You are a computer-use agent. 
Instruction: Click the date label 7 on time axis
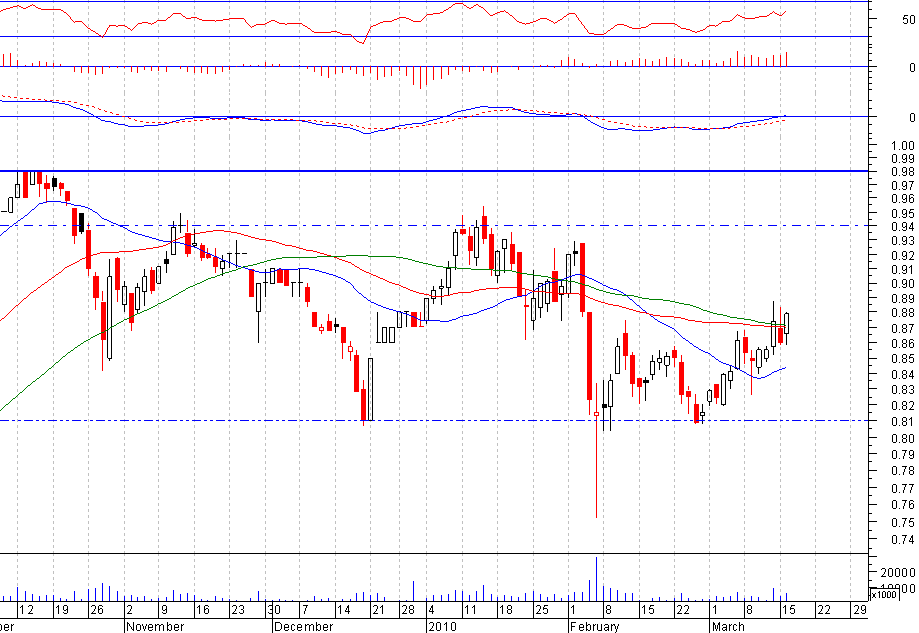click(x=305, y=610)
